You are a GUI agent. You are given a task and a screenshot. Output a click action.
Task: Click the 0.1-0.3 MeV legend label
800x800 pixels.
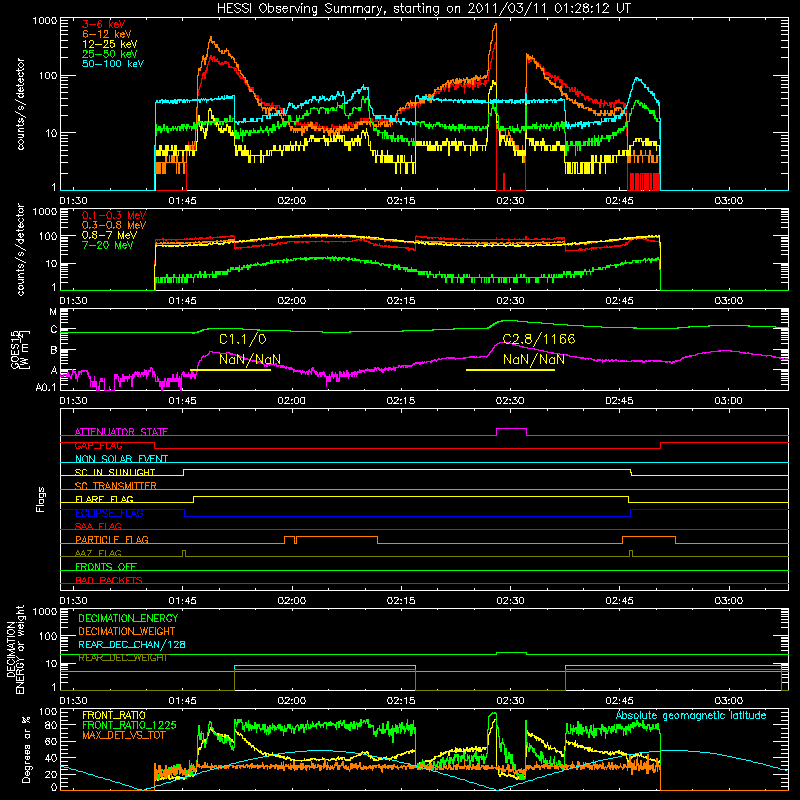pos(114,215)
